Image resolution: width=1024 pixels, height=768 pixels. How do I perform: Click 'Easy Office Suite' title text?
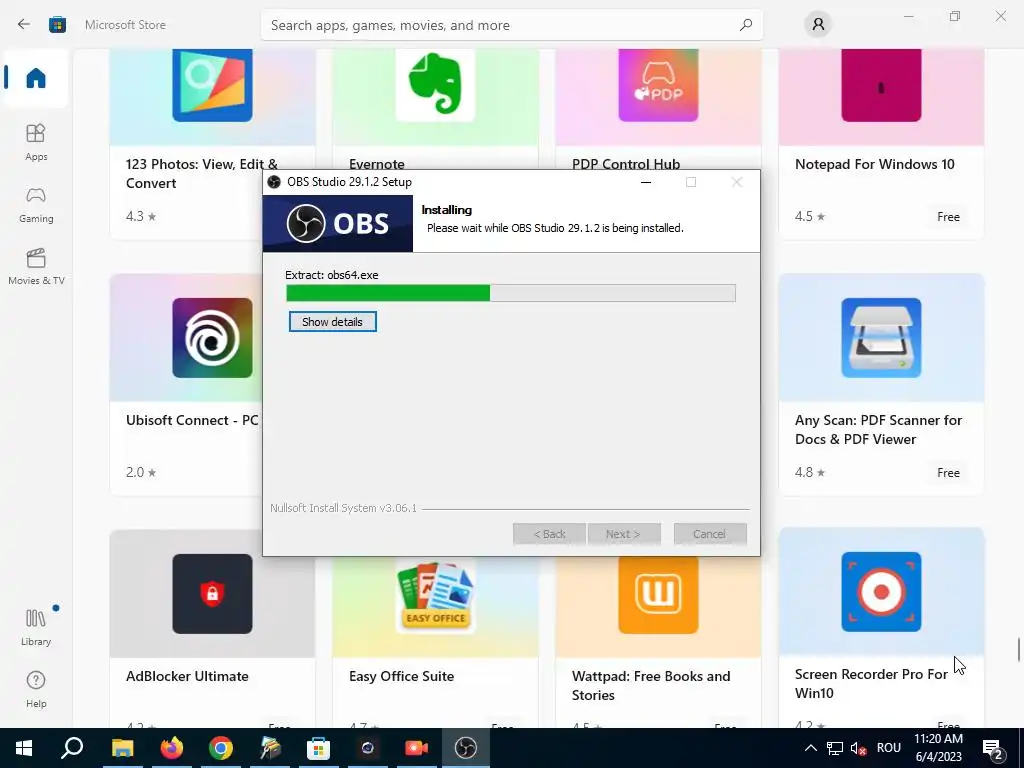tap(402, 676)
